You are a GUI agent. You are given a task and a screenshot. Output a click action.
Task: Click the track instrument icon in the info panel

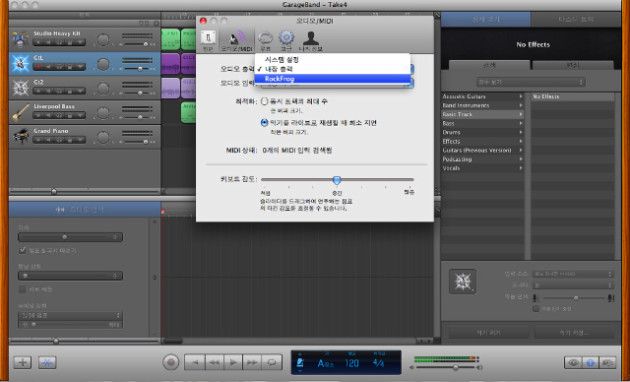pos(462,282)
